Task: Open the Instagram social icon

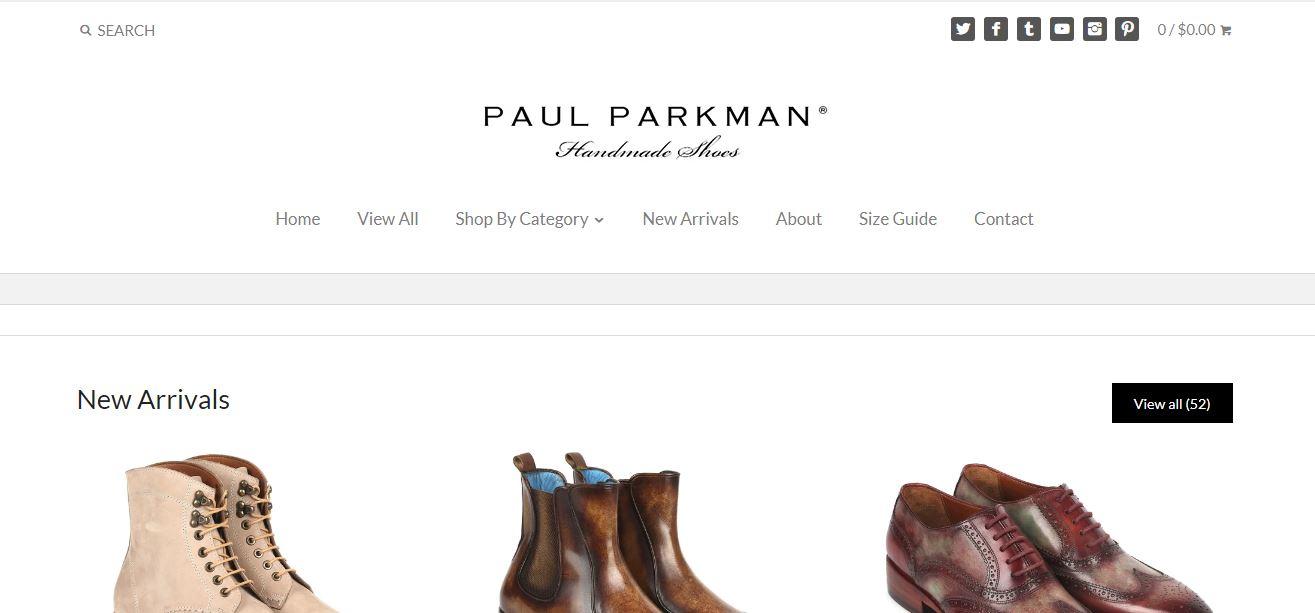Action: click(x=1095, y=29)
